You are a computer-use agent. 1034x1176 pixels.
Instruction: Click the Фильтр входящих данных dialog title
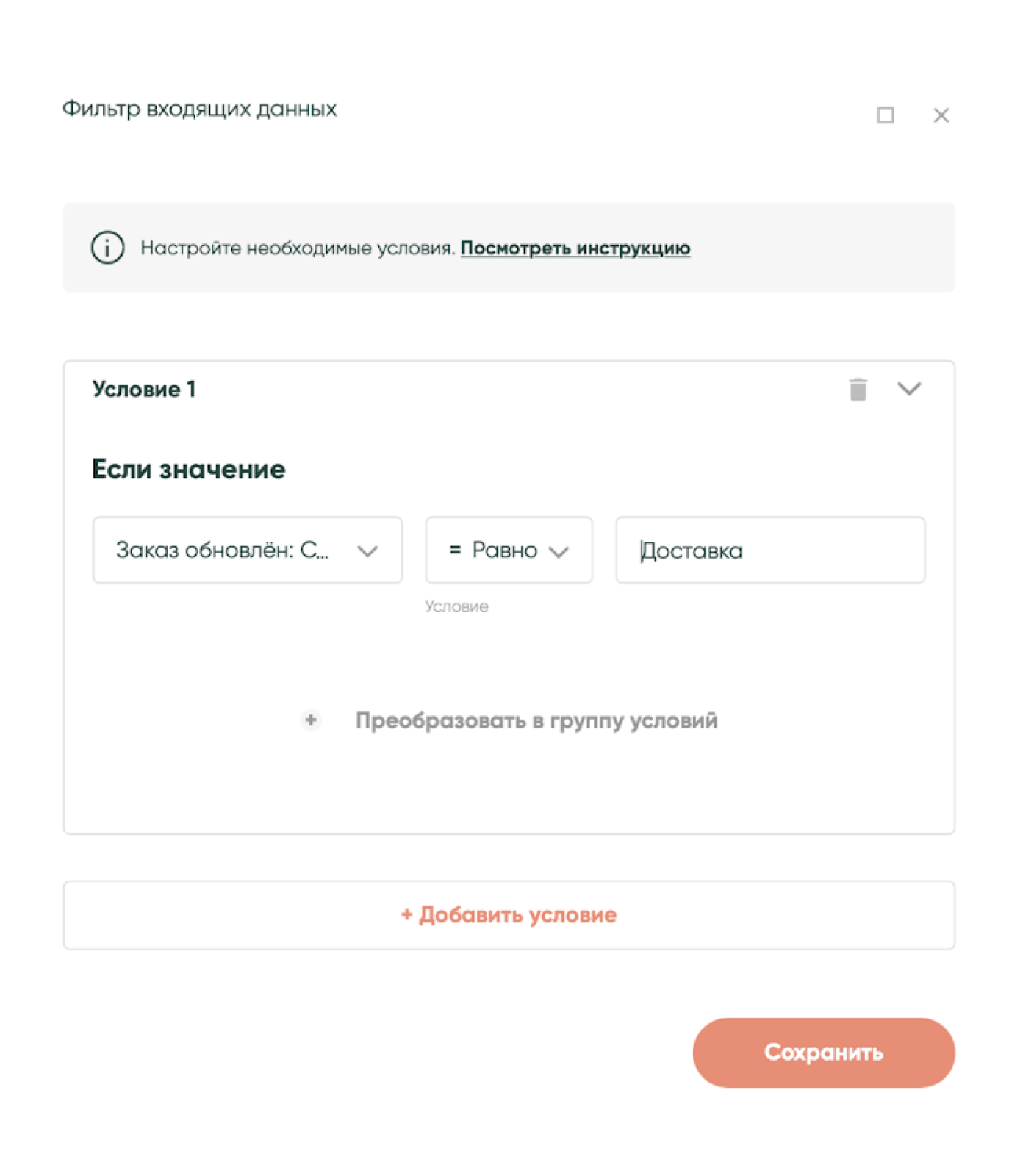199,109
